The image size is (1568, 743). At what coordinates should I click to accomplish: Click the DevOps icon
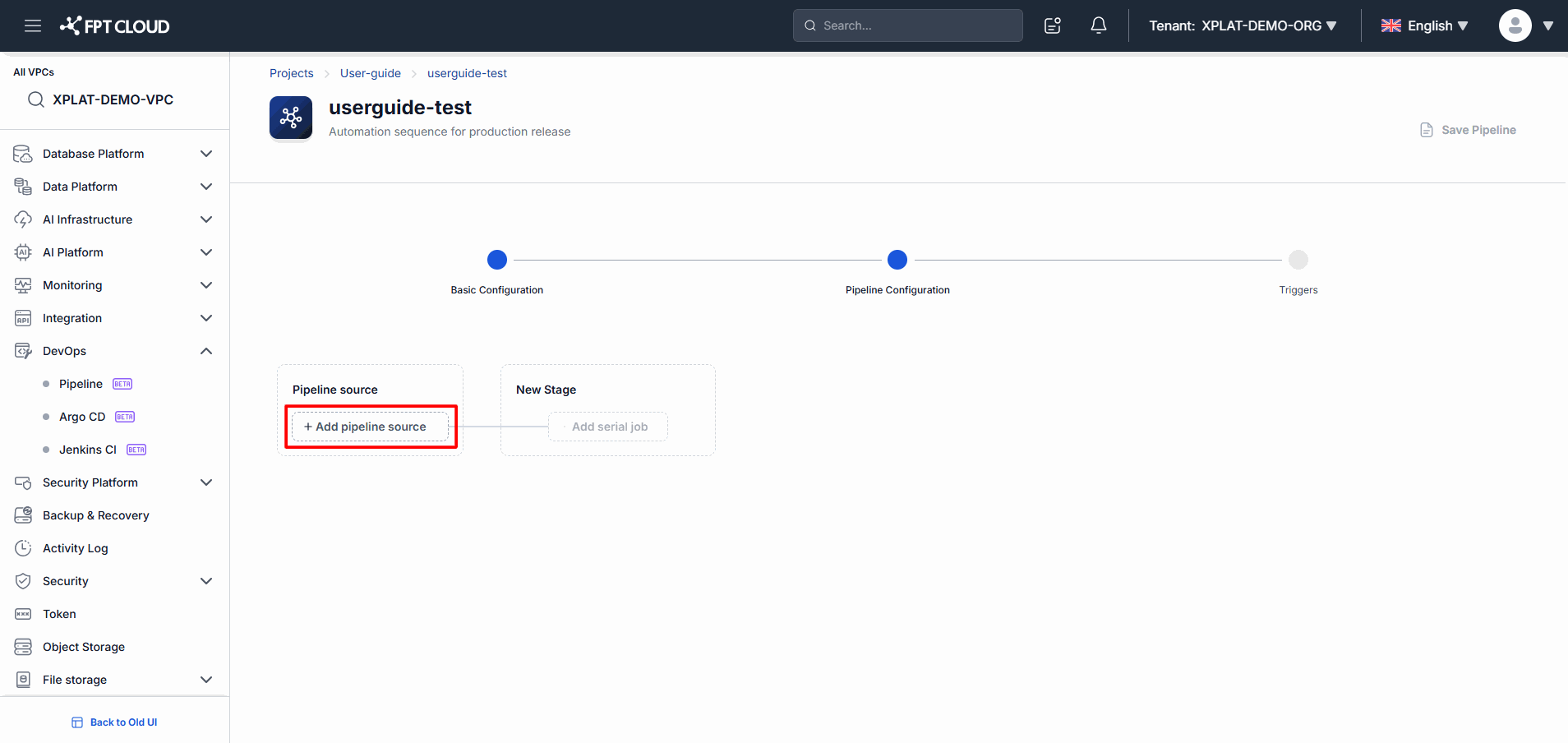pos(23,351)
